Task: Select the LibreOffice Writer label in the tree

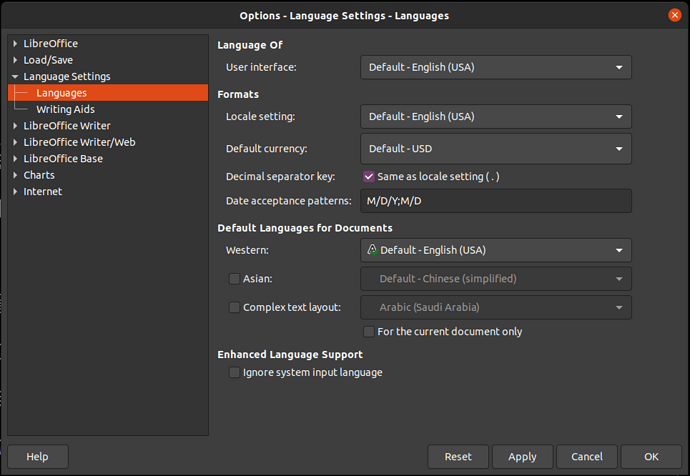Action: (67, 126)
